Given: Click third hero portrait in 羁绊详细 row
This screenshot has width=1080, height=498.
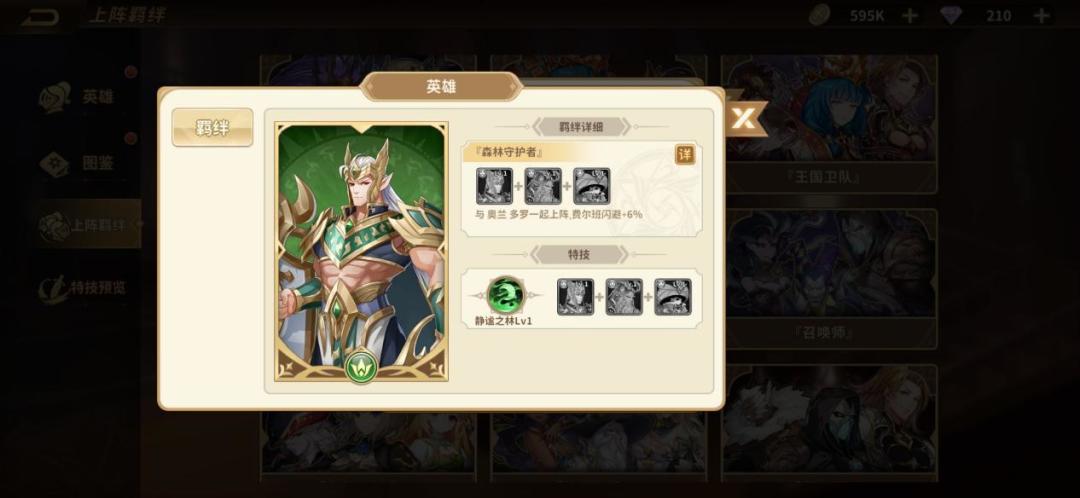Looking at the screenshot, I should coord(592,186).
